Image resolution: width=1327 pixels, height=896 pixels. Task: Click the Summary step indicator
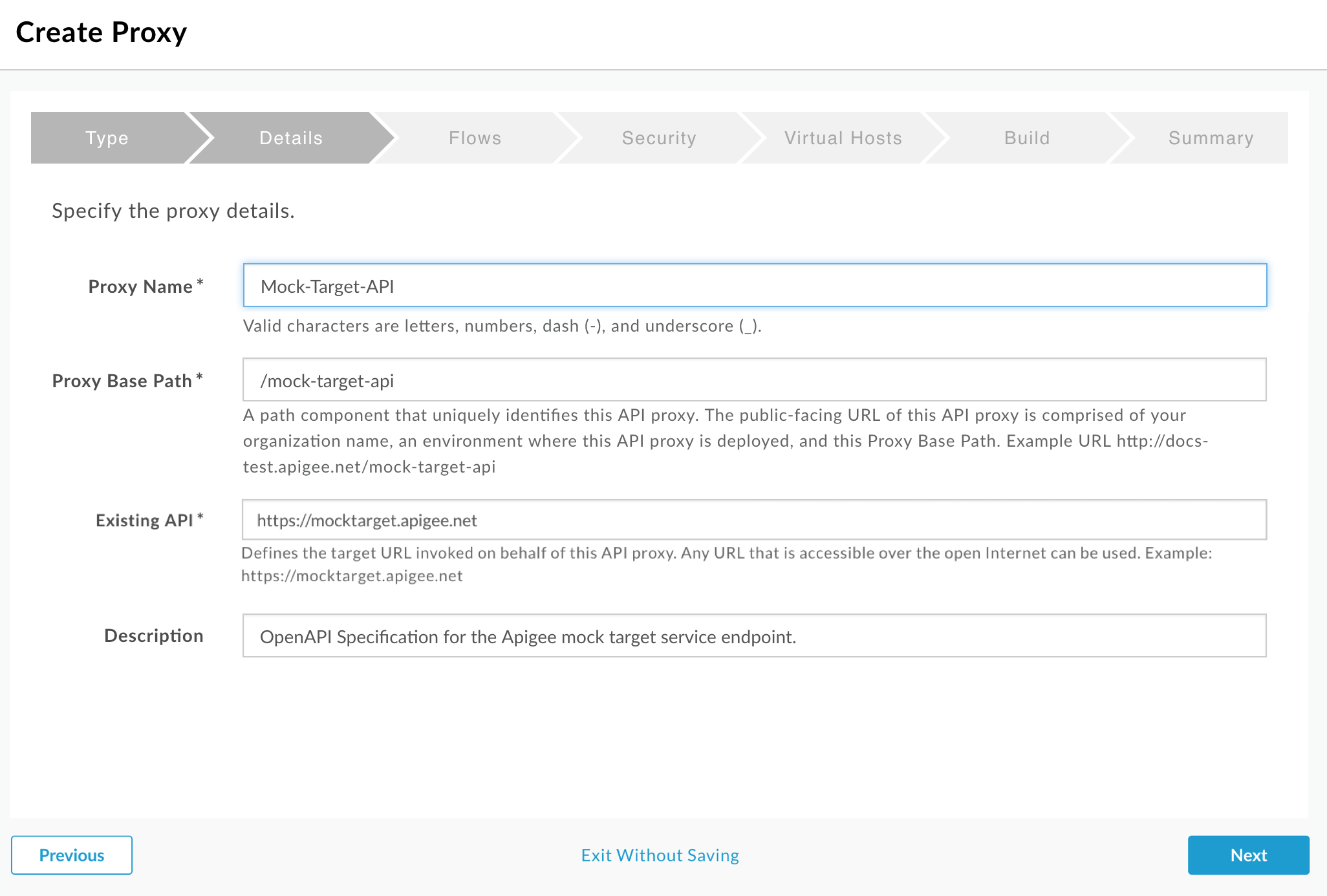(1209, 137)
